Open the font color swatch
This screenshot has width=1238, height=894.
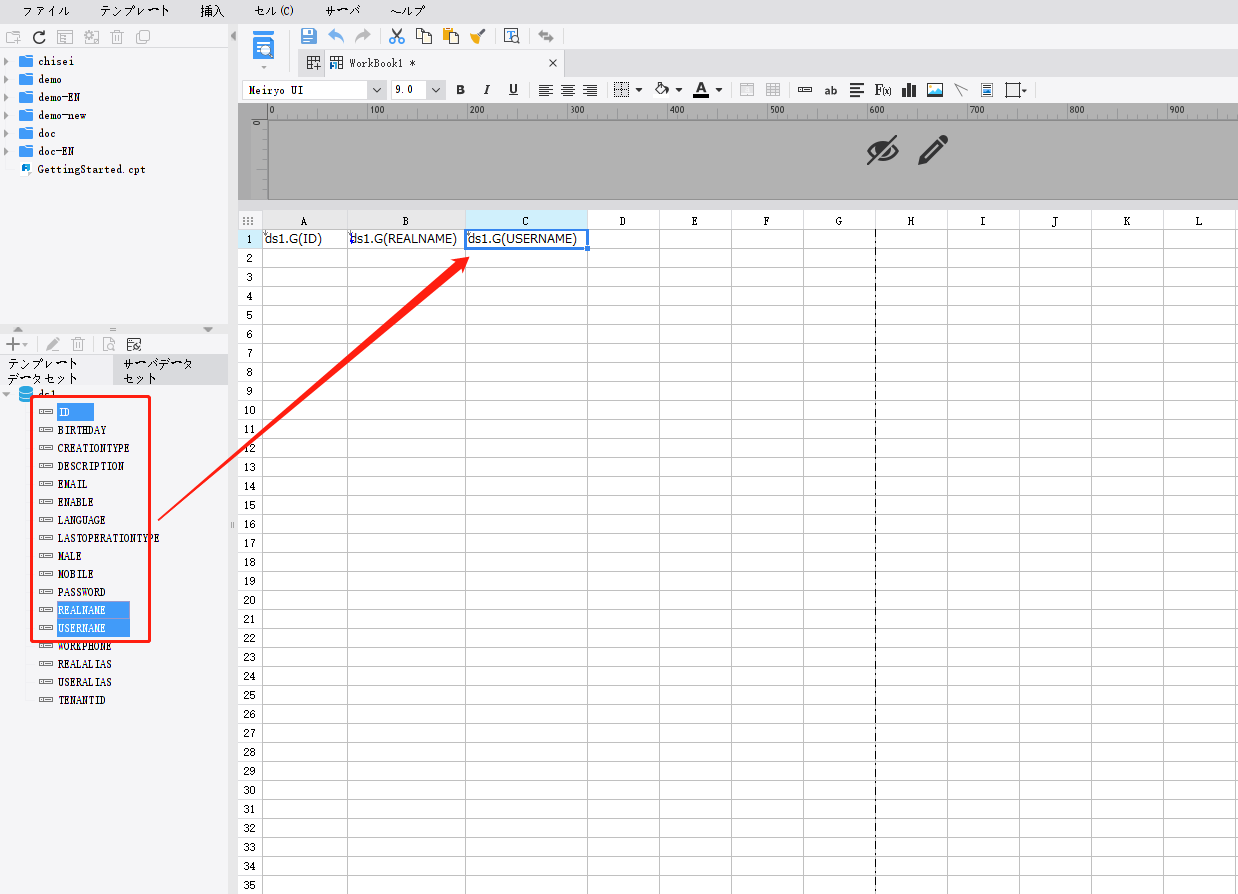coord(702,90)
